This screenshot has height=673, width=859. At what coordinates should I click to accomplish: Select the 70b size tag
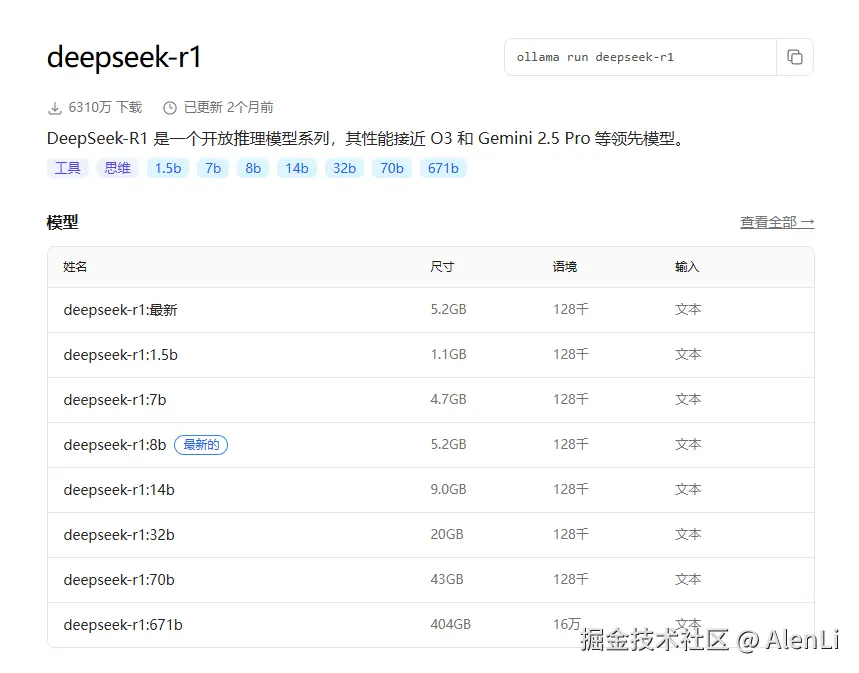[392, 168]
